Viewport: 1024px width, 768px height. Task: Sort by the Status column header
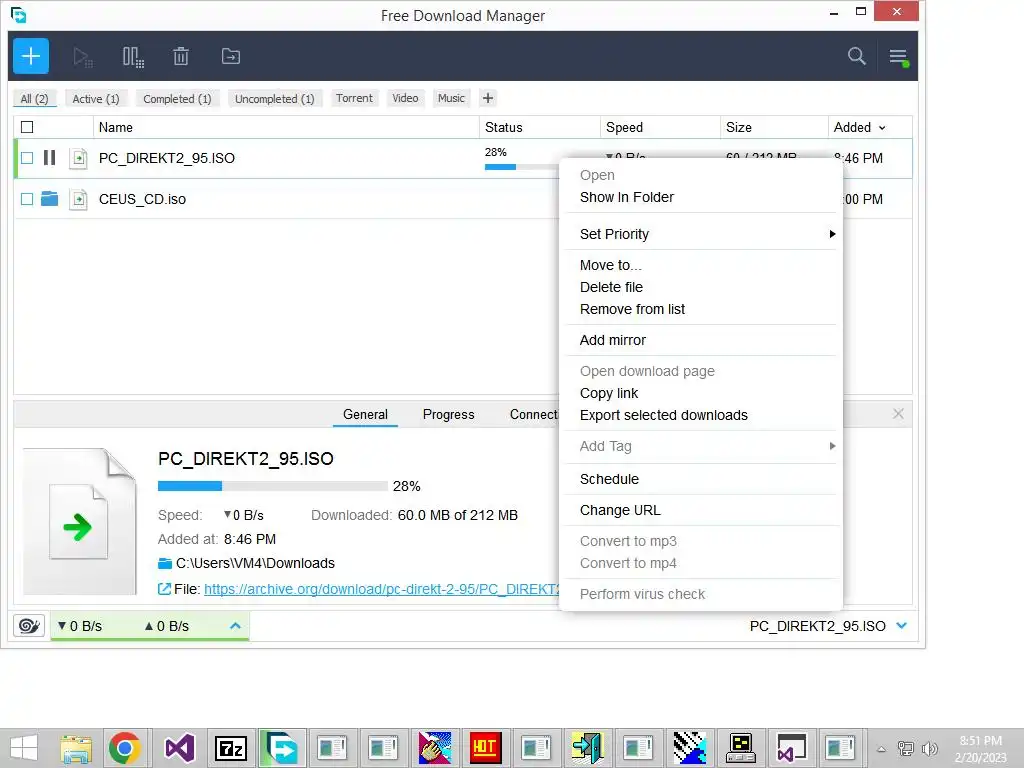coord(539,127)
